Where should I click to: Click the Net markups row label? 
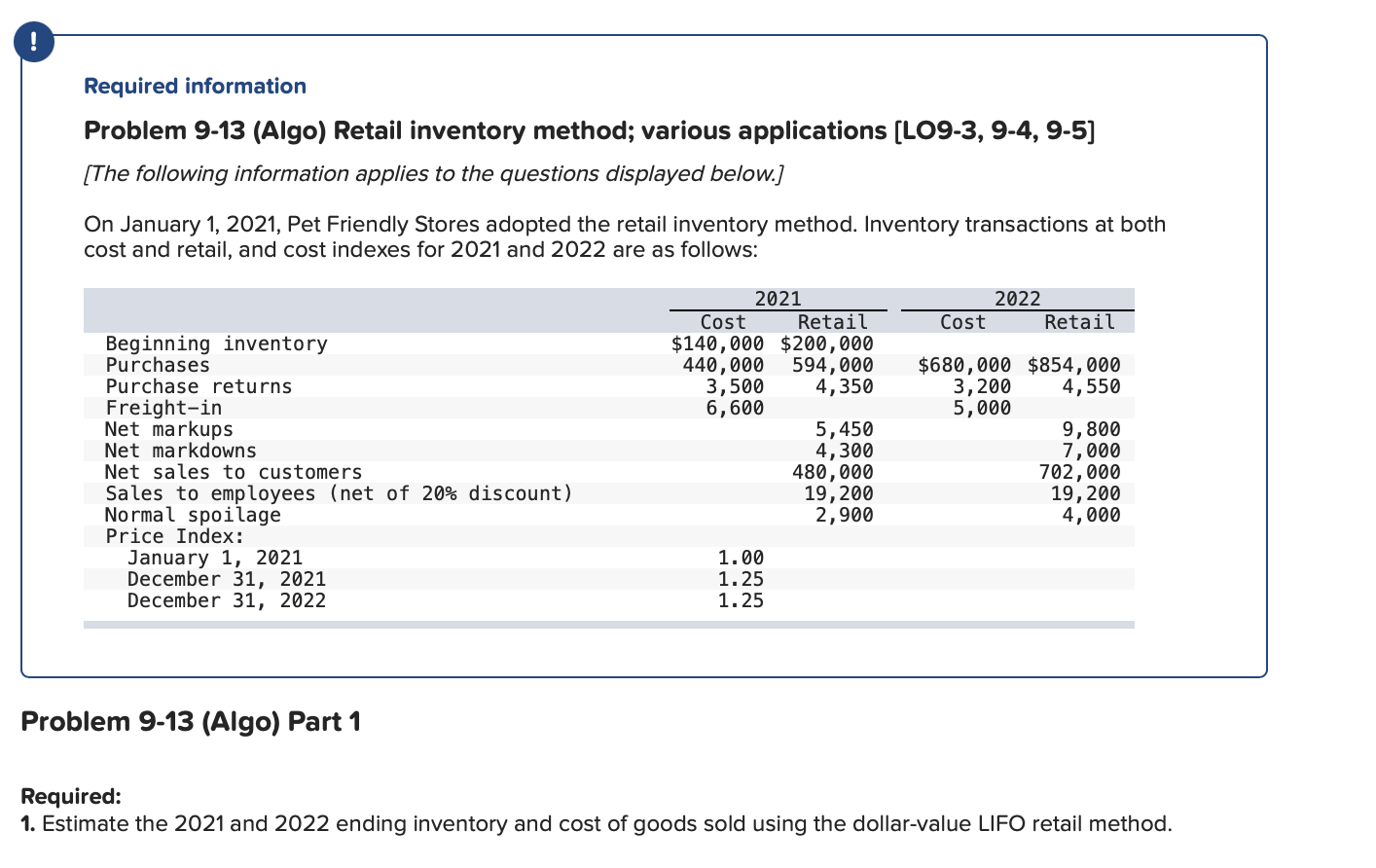[167, 429]
